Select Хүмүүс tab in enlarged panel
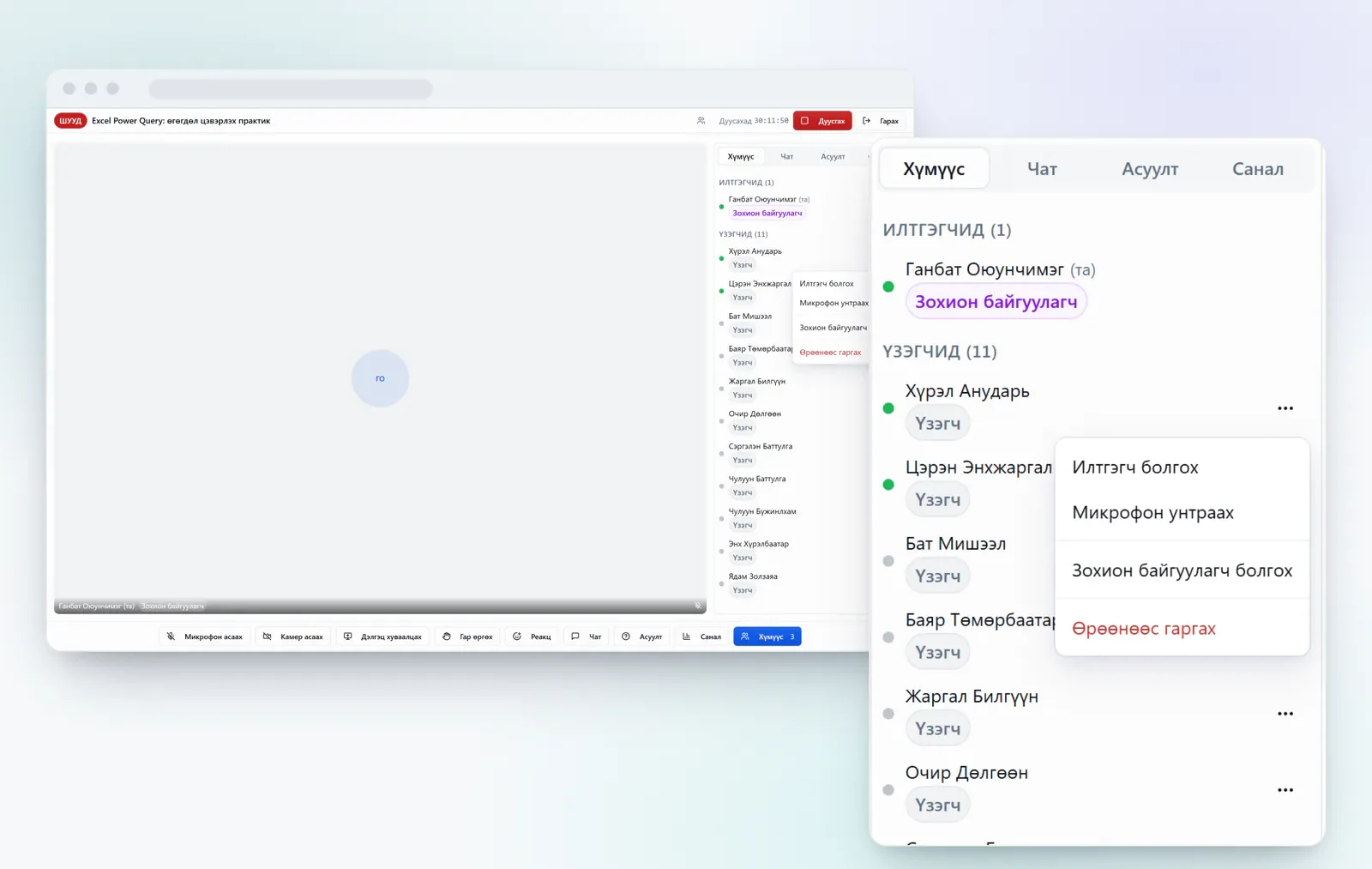 pos(934,169)
